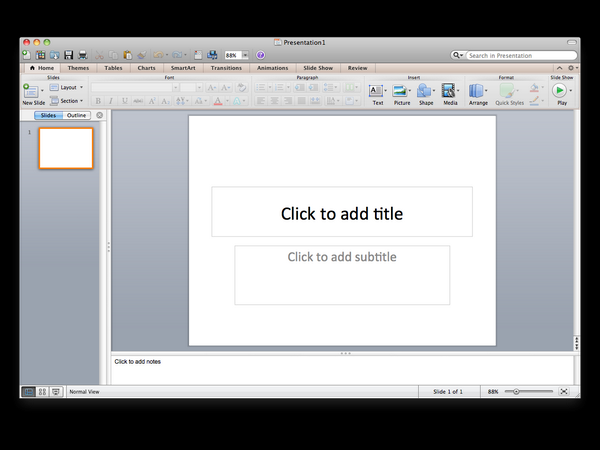Adjust the zoom slider in status bar
The image size is (600, 450).
point(516,392)
